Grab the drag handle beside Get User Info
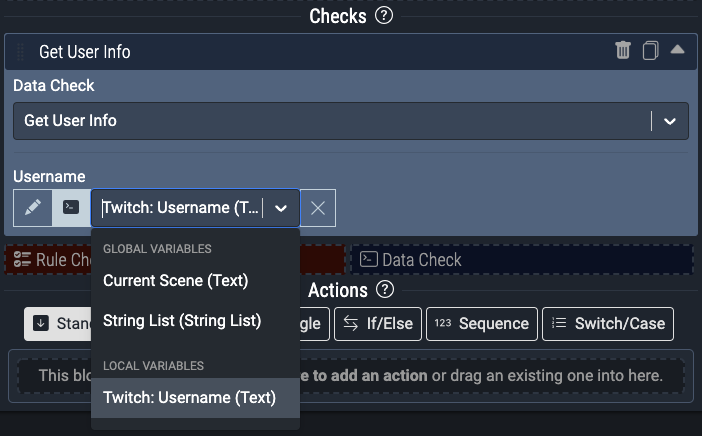702x436 pixels. pyautogui.click(x=20, y=52)
